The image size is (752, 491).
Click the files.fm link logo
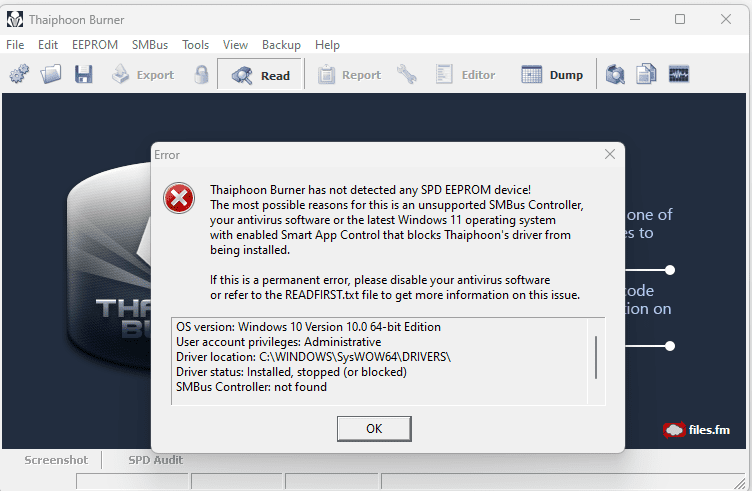[x=696, y=430]
